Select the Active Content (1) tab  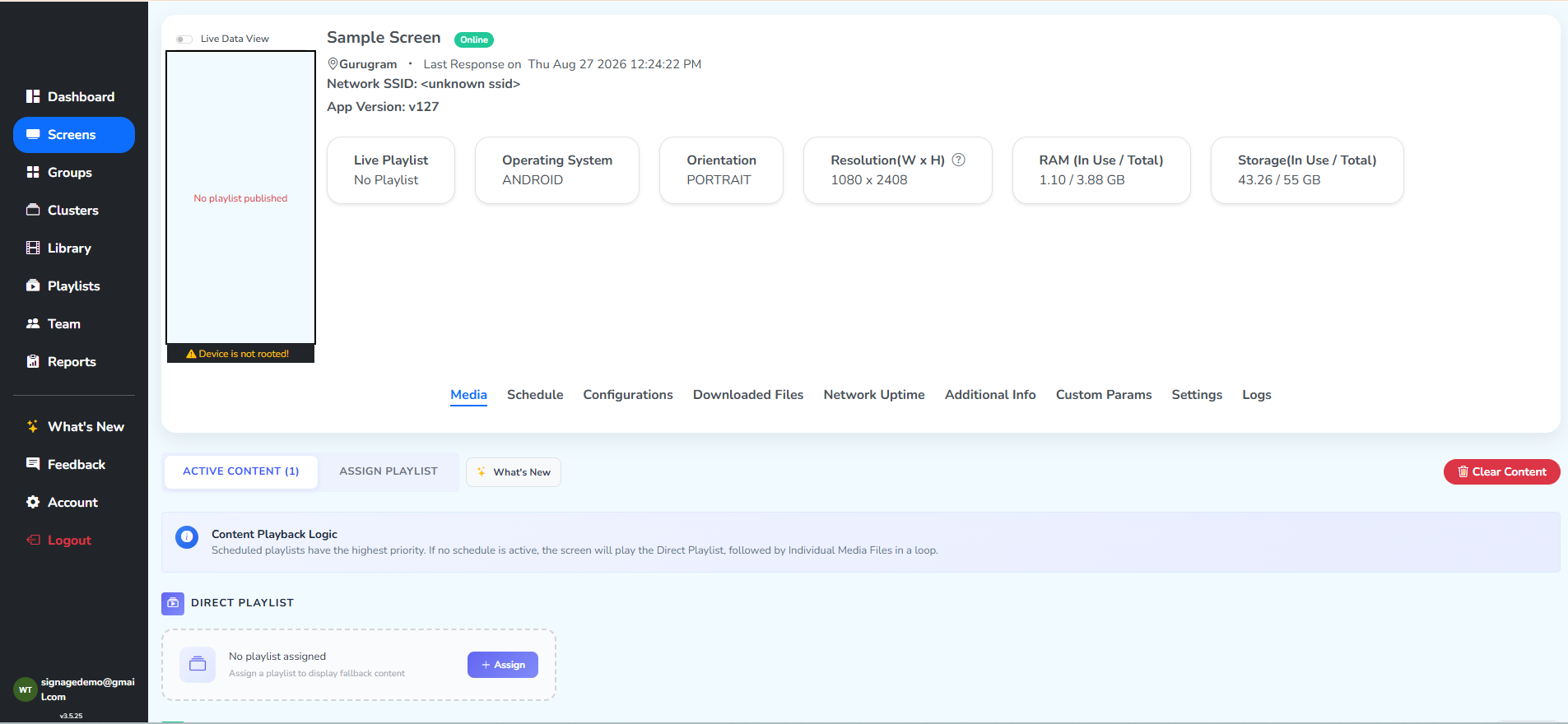[x=241, y=471]
